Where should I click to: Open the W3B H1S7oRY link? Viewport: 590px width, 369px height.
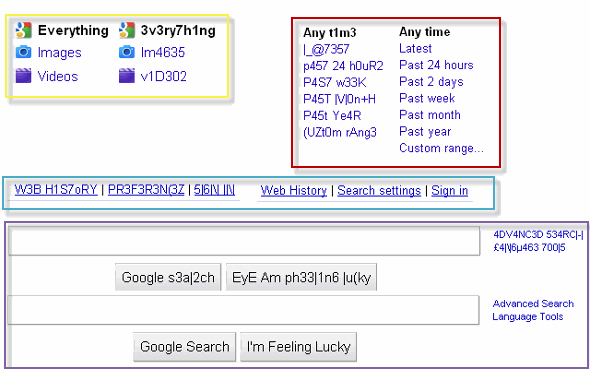pos(56,190)
